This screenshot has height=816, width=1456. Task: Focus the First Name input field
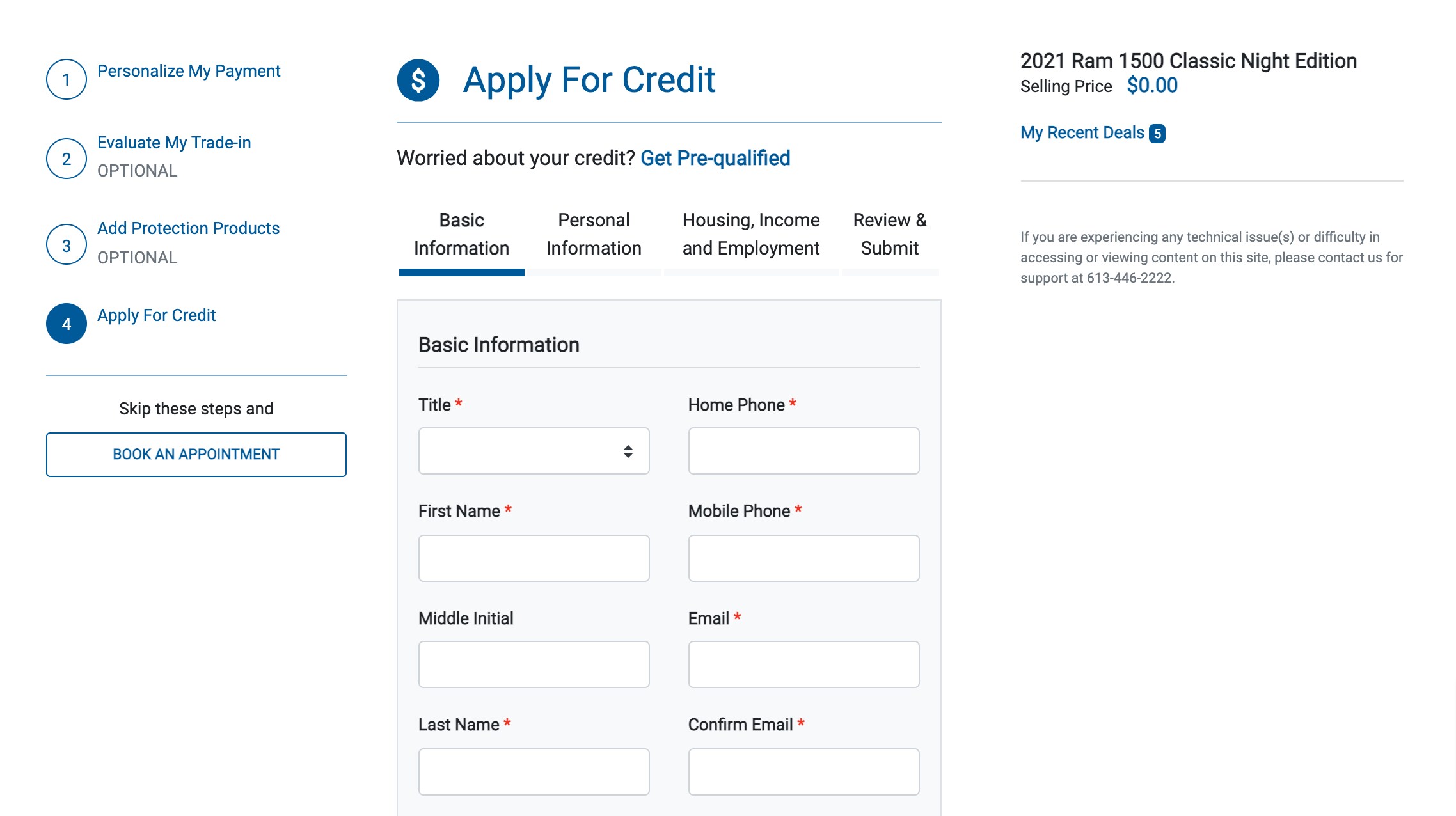[534, 558]
